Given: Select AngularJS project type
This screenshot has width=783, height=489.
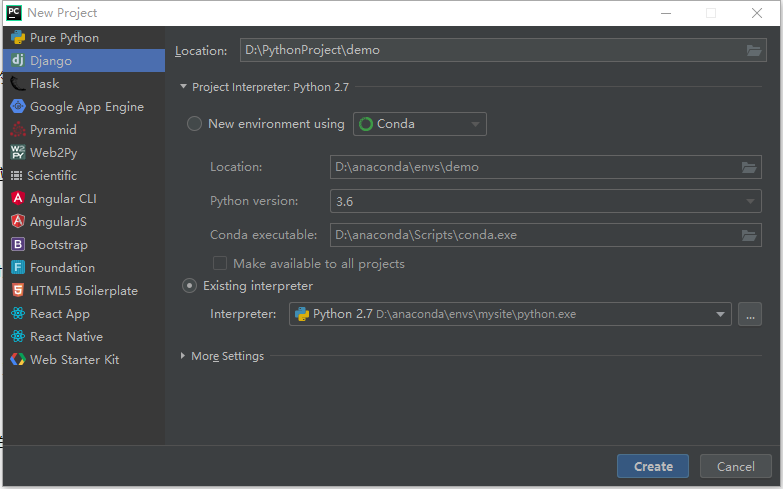Looking at the screenshot, I should click(84, 221).
